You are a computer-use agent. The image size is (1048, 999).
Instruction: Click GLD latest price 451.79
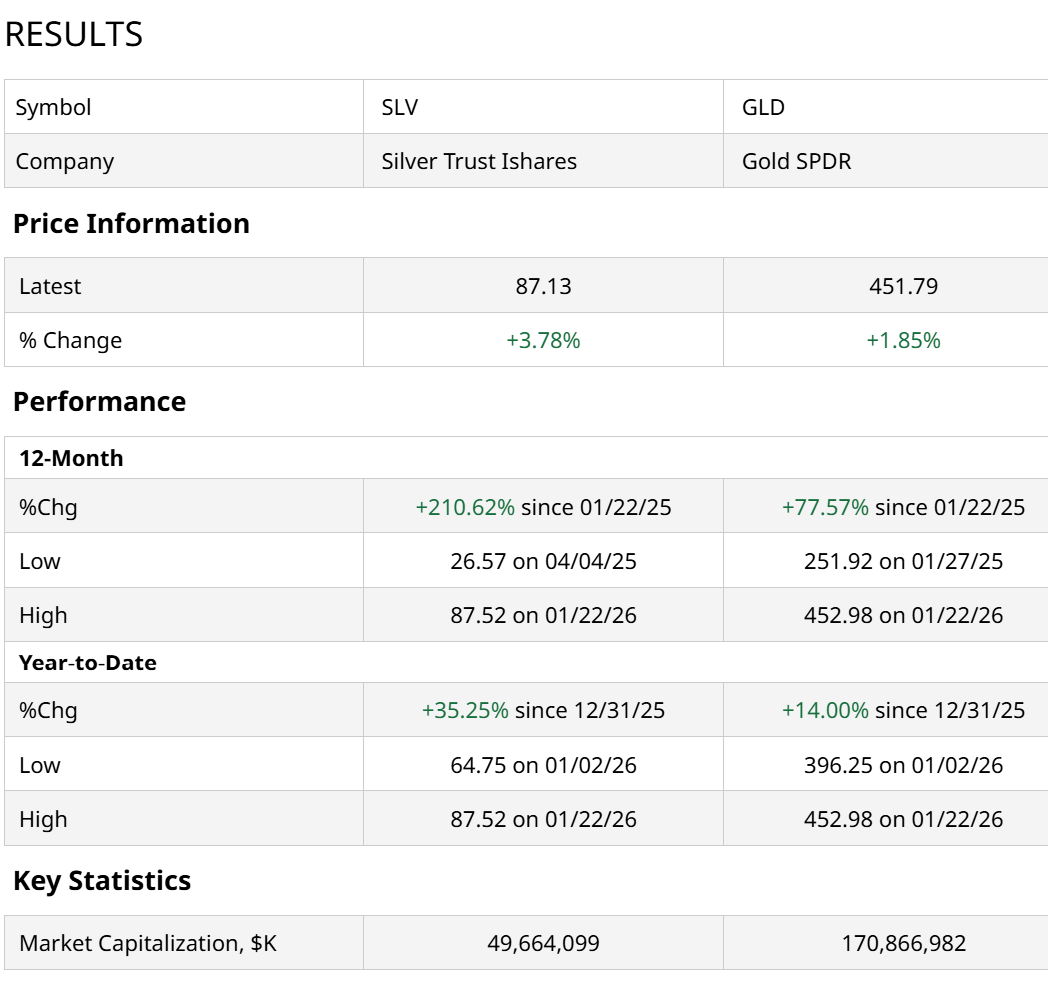coord(903,286)
